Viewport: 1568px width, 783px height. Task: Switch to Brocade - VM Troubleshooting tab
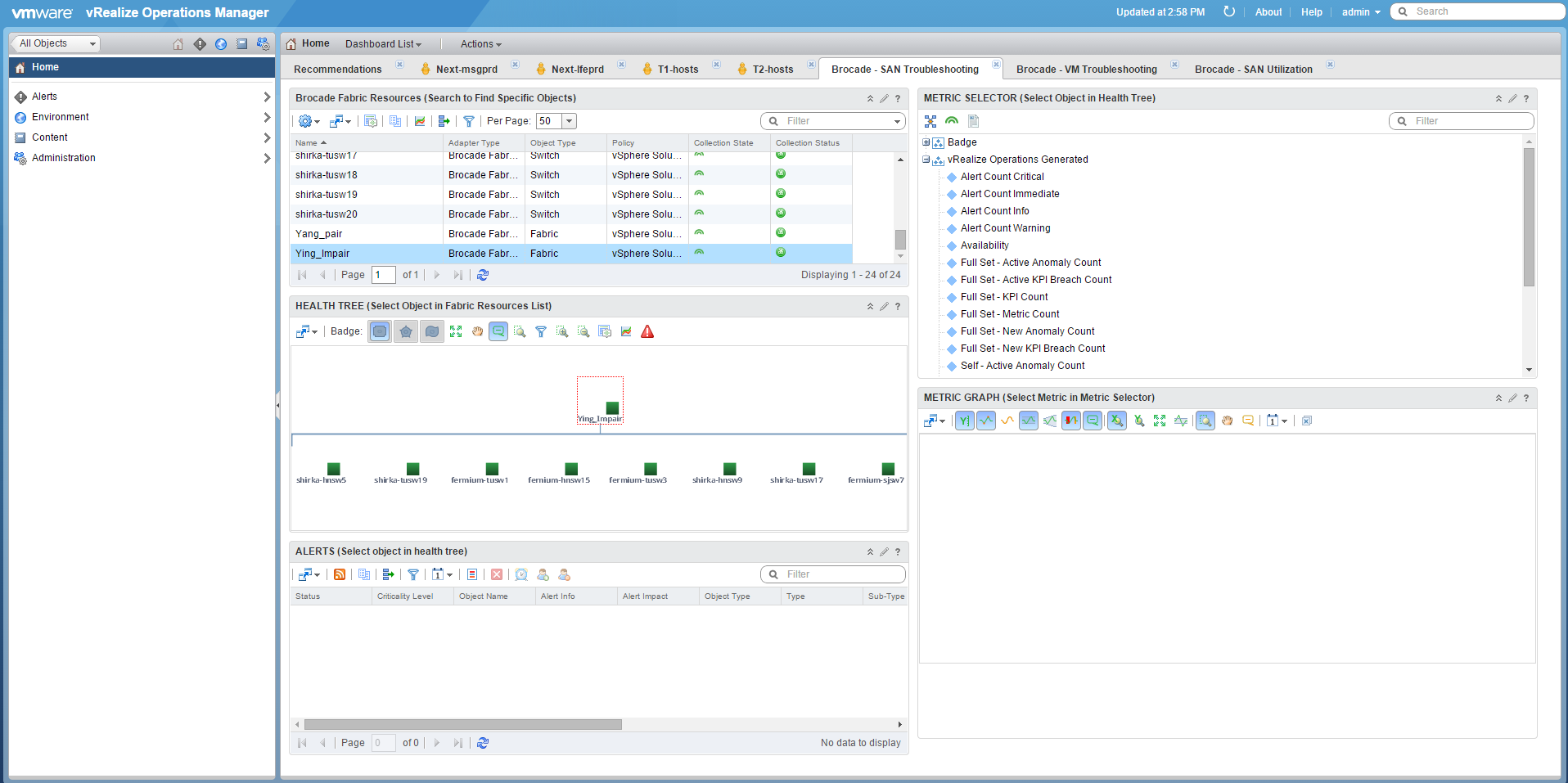tap(1086, 70)
